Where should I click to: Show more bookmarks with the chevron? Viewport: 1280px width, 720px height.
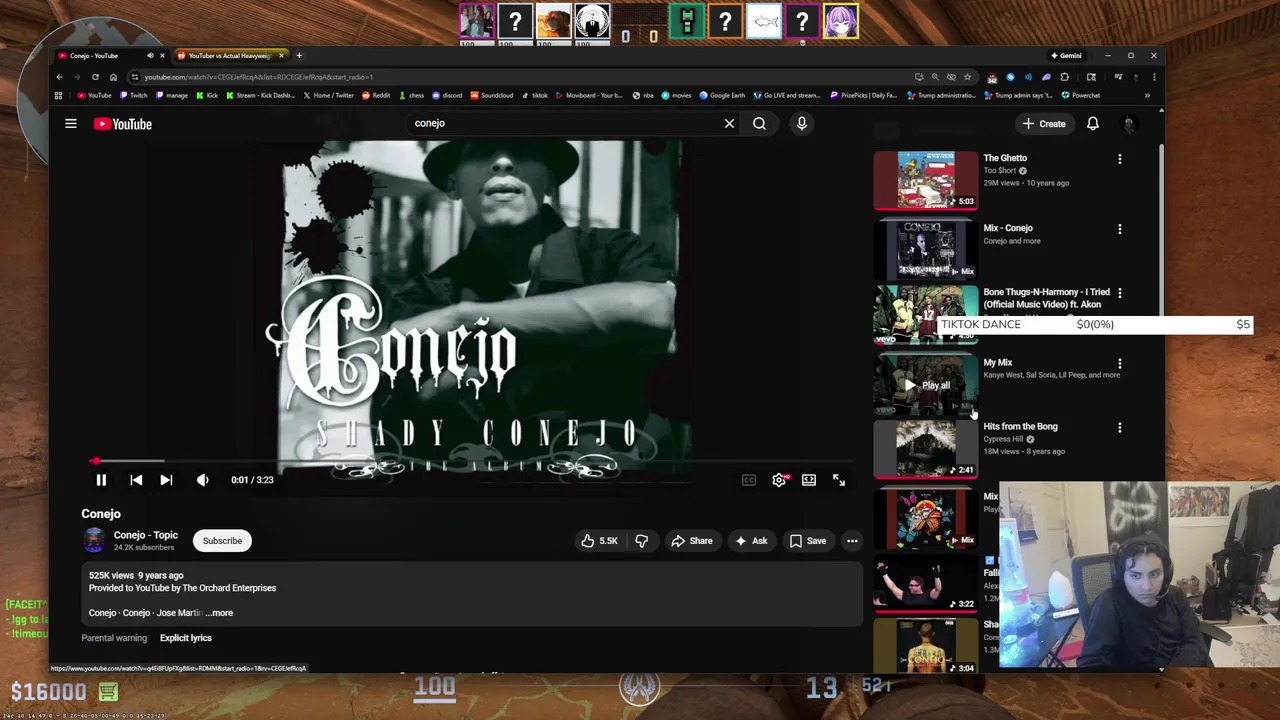[x=1147, y=96]
